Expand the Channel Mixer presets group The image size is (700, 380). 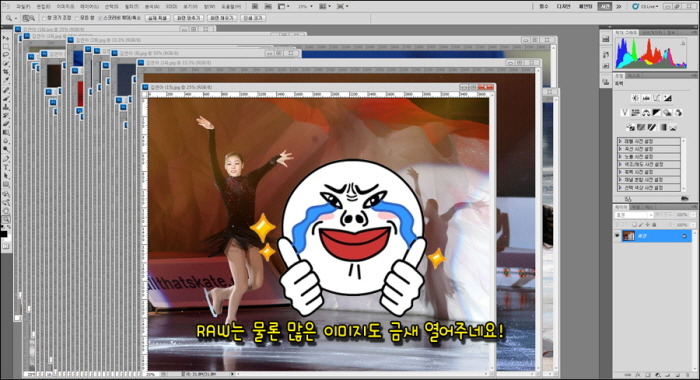[x=620, y=180]
